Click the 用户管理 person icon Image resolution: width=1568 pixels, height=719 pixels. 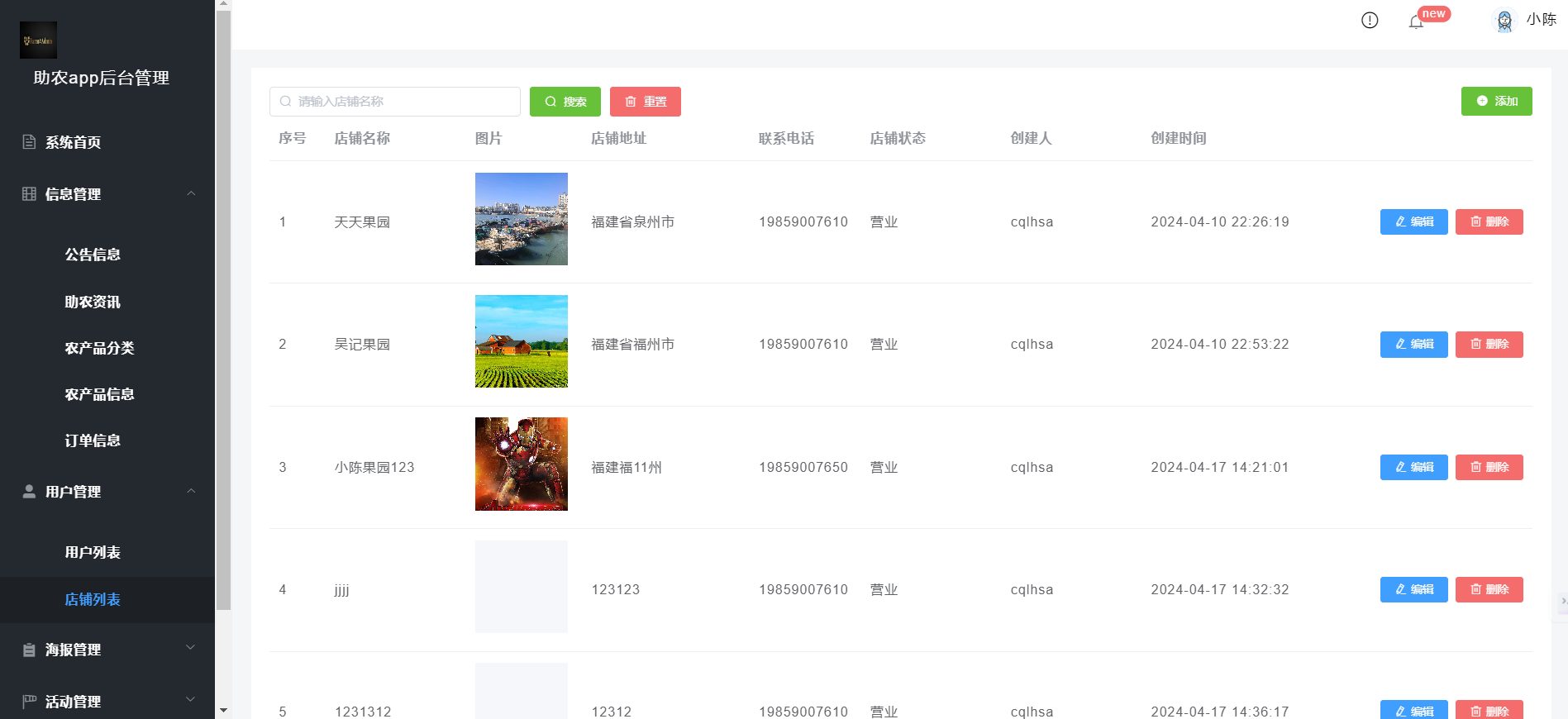coord(29,492)
